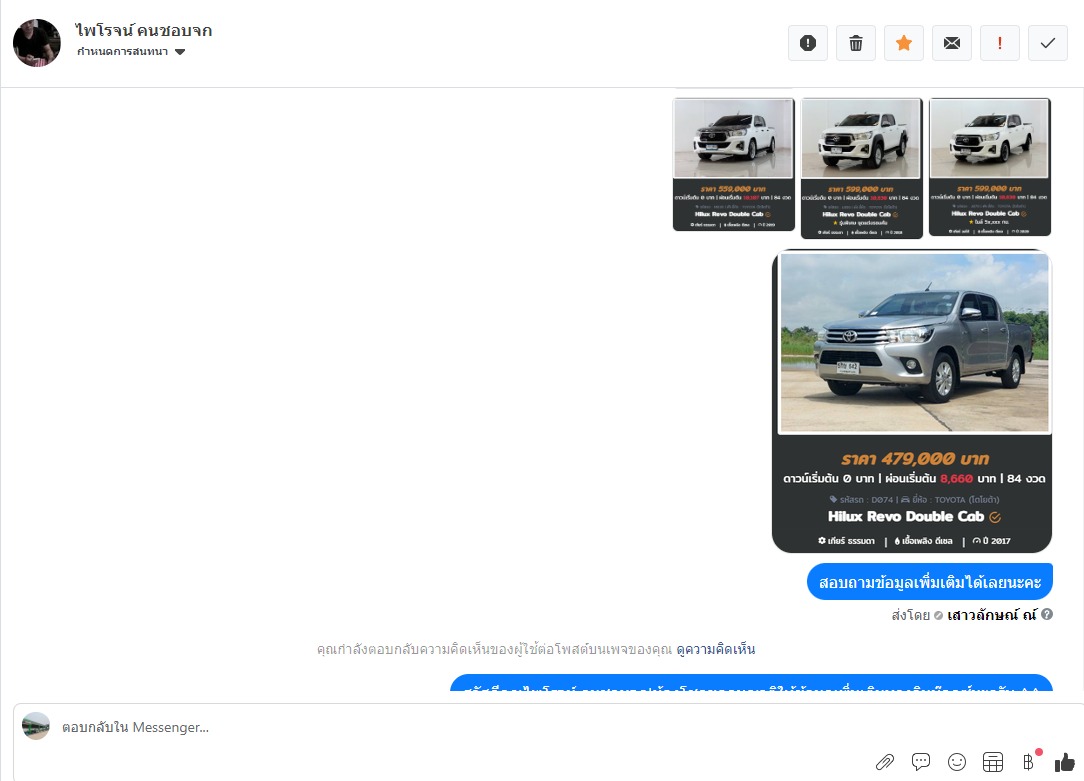This screenshot has width=1084, height=781.
Task: Mark the conversation done with the checkmark
Action: click(x=1048, y=43)
